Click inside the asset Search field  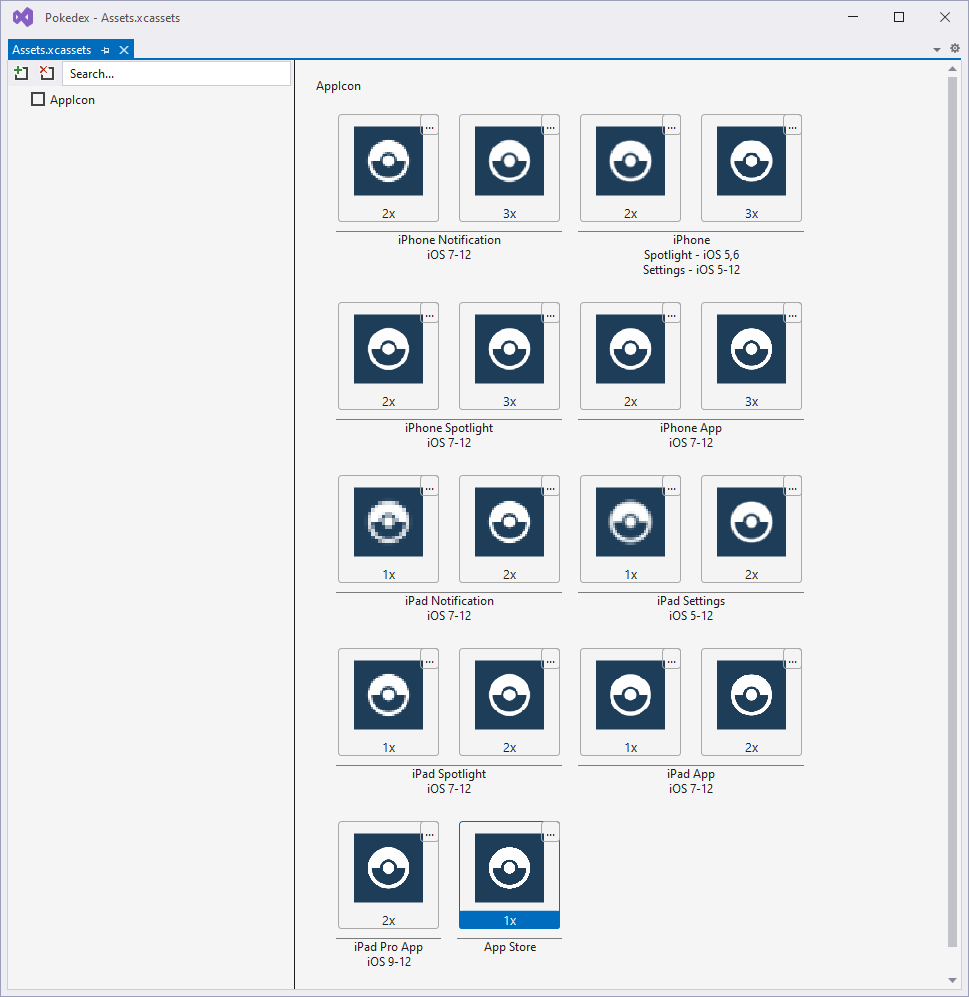click(176, 74)
